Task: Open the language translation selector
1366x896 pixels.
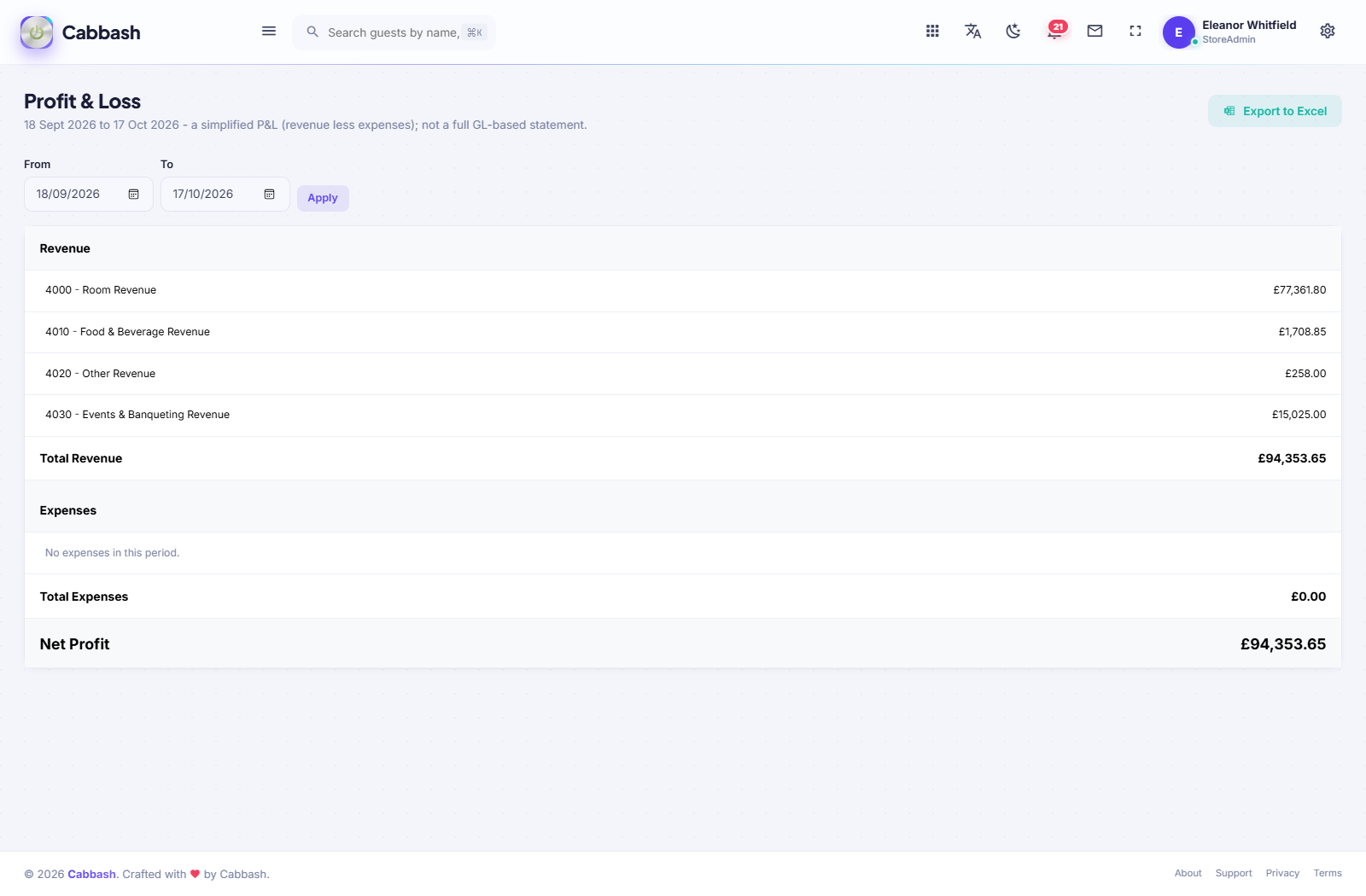Action: tap(973, 32)
